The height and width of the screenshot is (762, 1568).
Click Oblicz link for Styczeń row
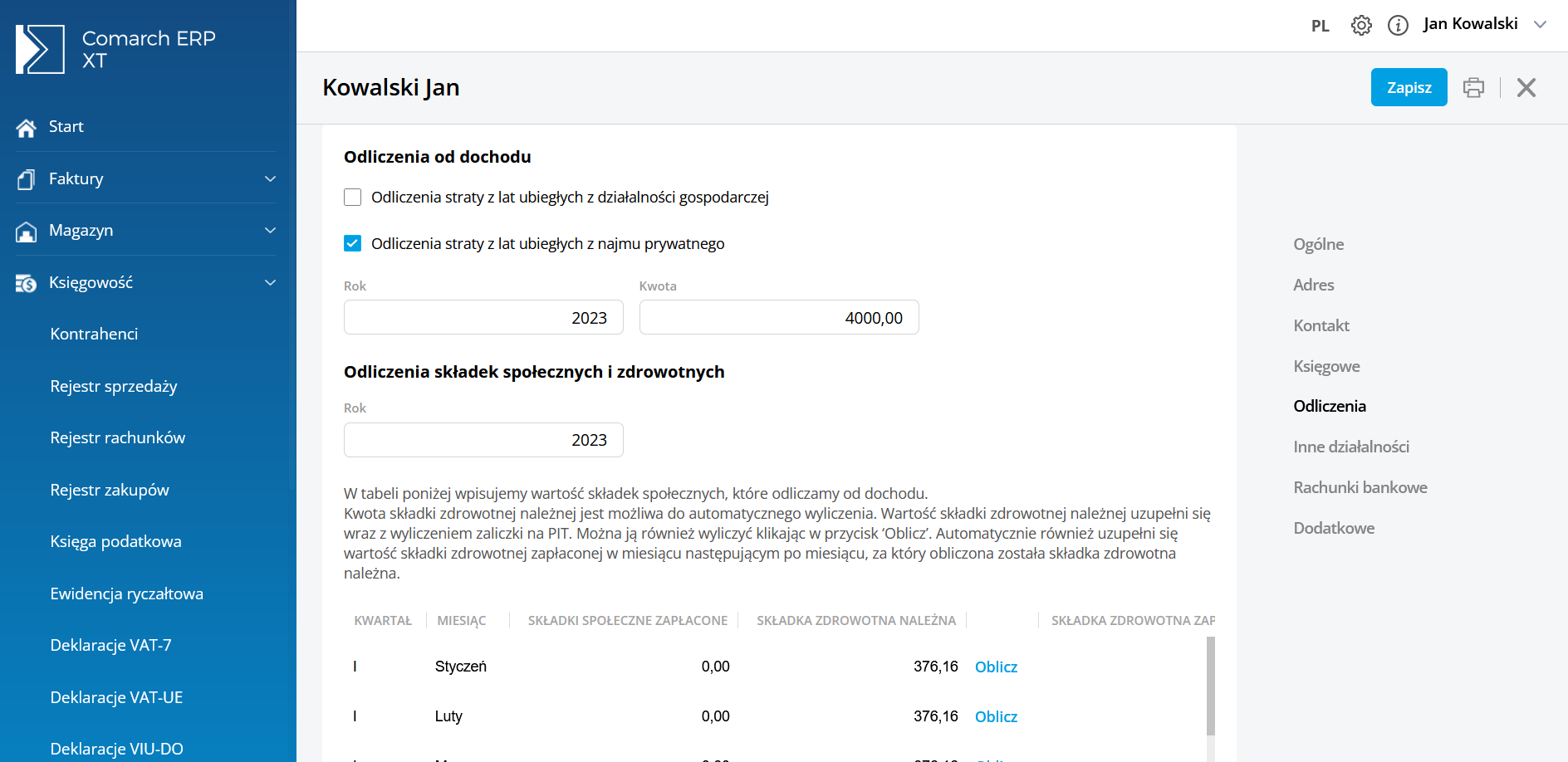[996, 667]
